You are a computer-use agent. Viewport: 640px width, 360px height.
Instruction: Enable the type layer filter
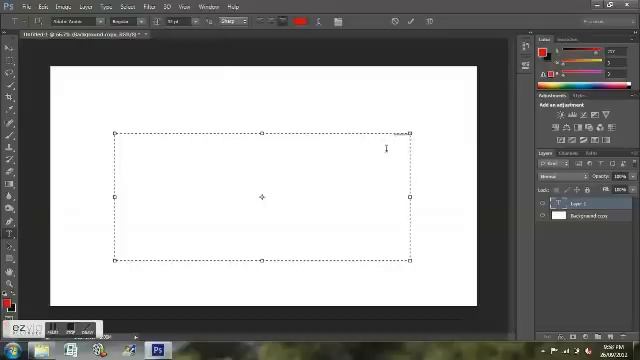click(601, 164)
